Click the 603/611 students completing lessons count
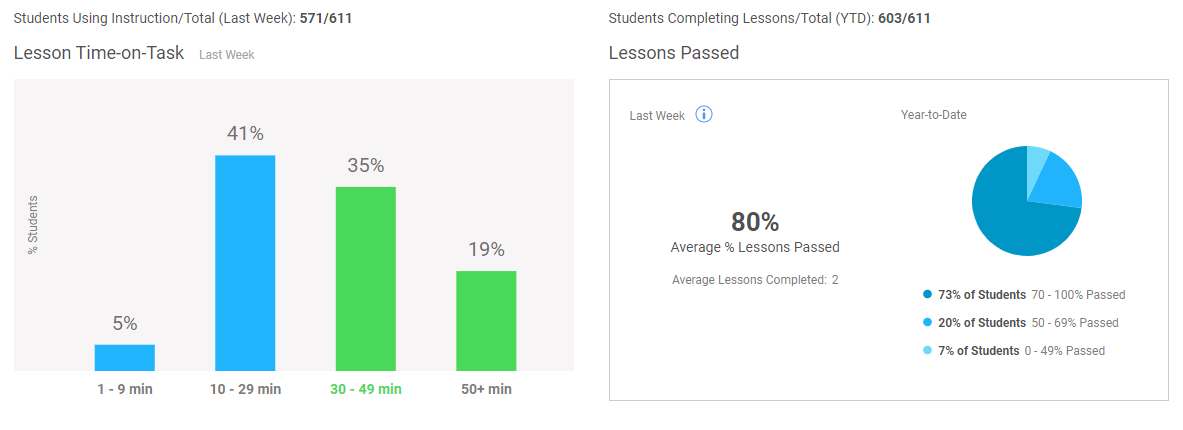The image size is (1183, 430). point(904,18)
